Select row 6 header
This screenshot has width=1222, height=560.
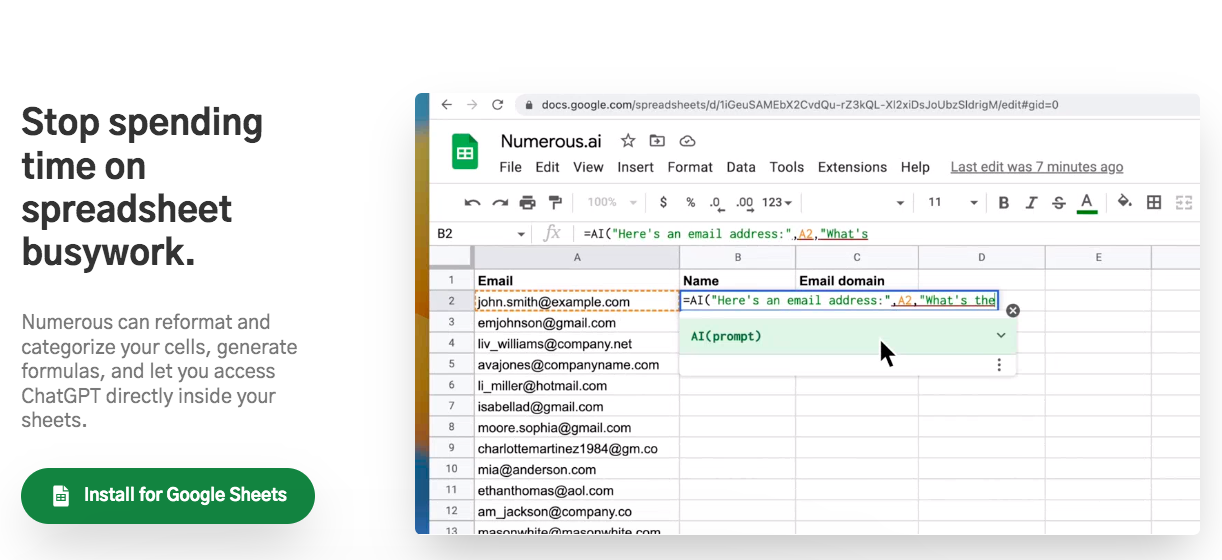click(x=452, y=386)
